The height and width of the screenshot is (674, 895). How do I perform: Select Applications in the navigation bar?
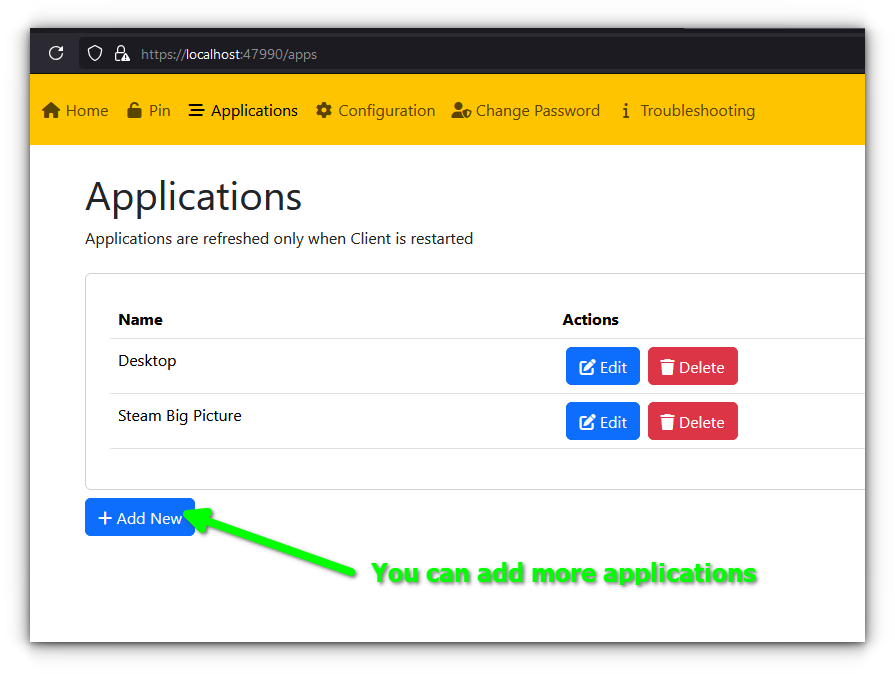pyautogui.click(x=243, y=111)
